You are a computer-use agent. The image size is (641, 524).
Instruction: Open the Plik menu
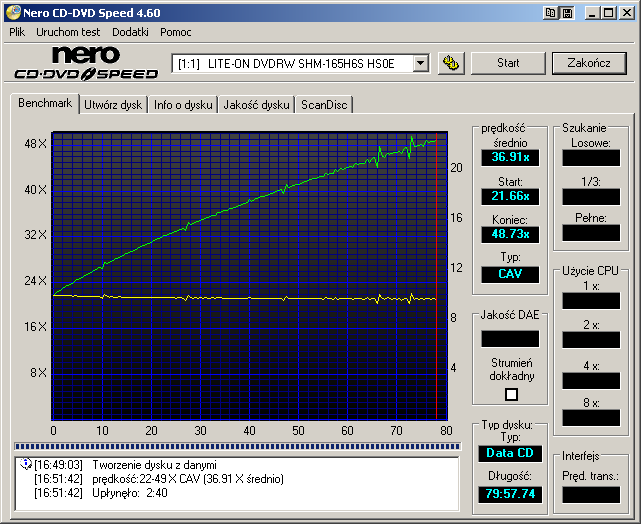click(17, 32)
